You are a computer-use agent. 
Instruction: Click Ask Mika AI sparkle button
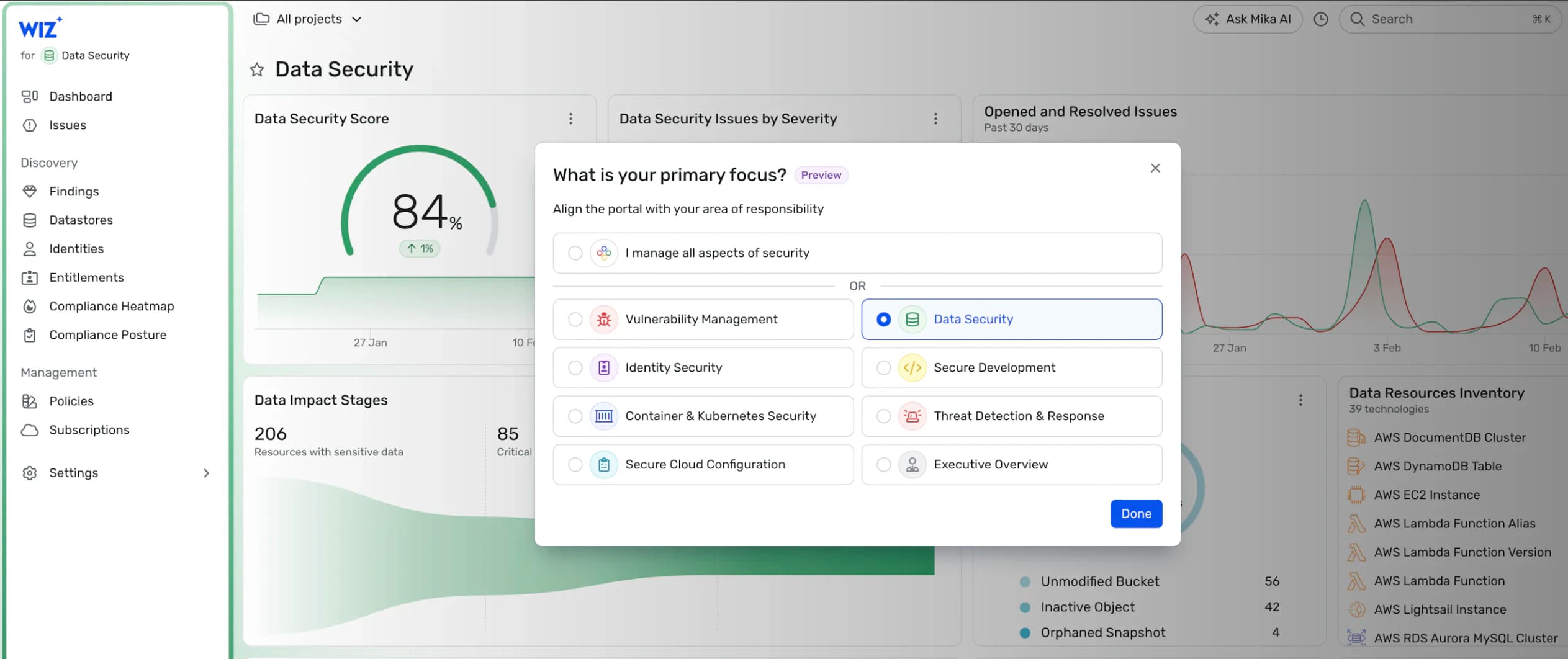pyautogui.click(x=1248, y=19)
